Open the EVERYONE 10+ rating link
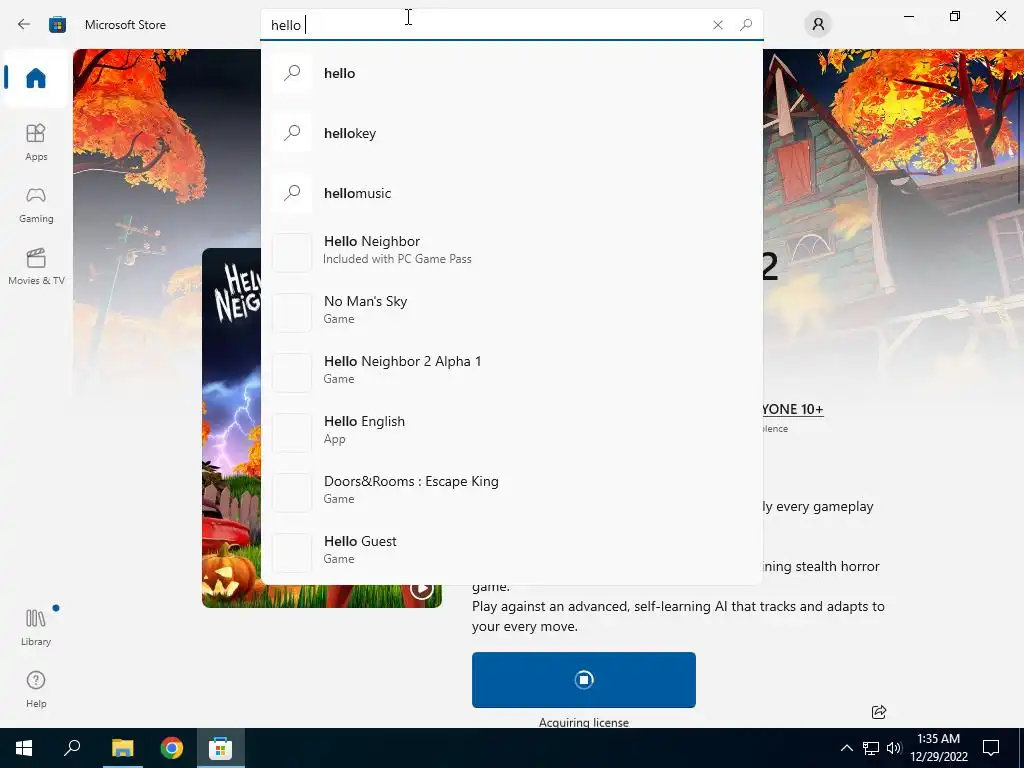 tap(792, 409)
